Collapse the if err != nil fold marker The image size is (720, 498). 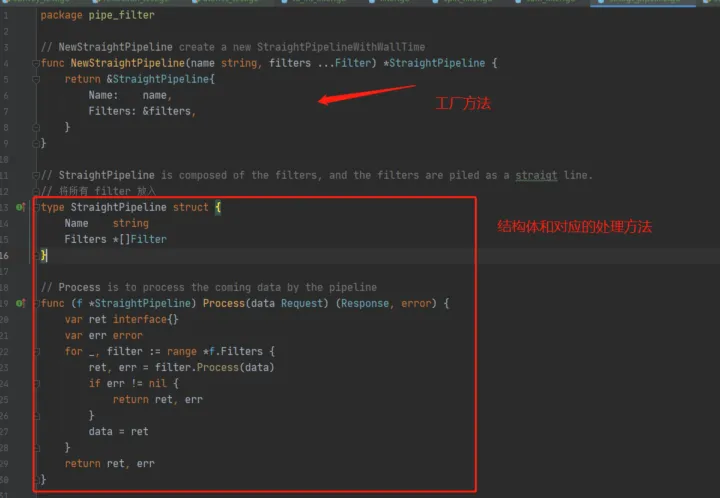point(37,383)
